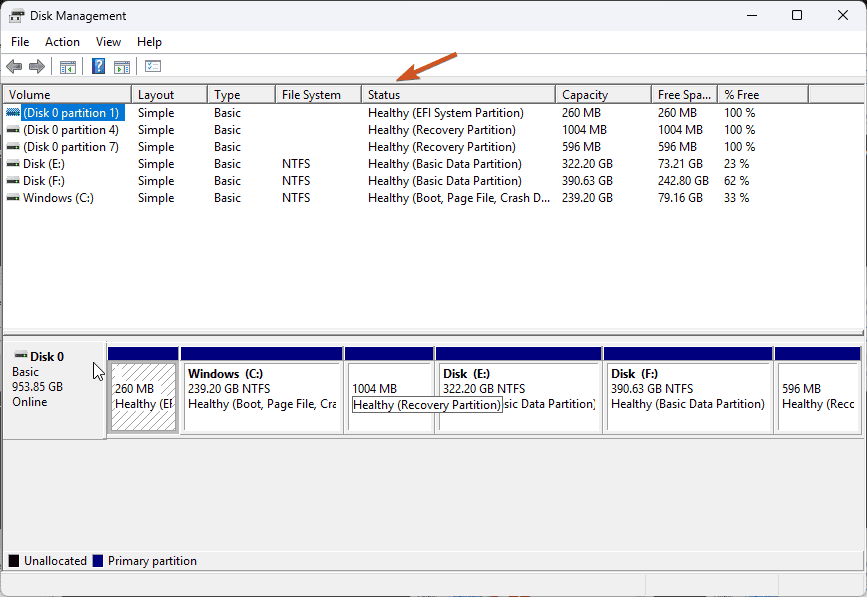Screen dimensions: 867x597
Task: Click the 'Primary partition' legend label
Action: point(152,561)
